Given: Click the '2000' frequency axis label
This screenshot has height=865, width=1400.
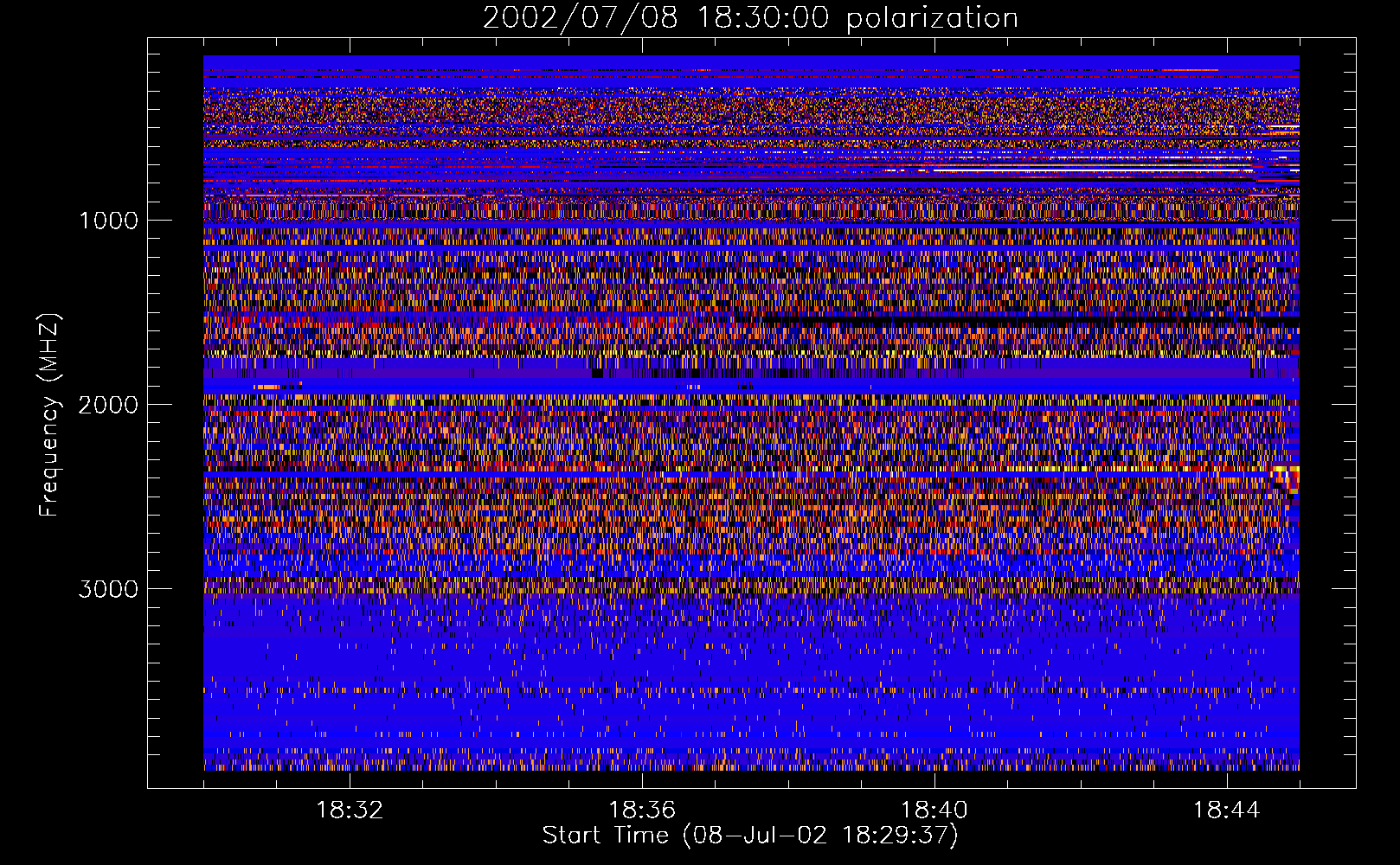Looking at the screenshot, I should tap(108, 405).
